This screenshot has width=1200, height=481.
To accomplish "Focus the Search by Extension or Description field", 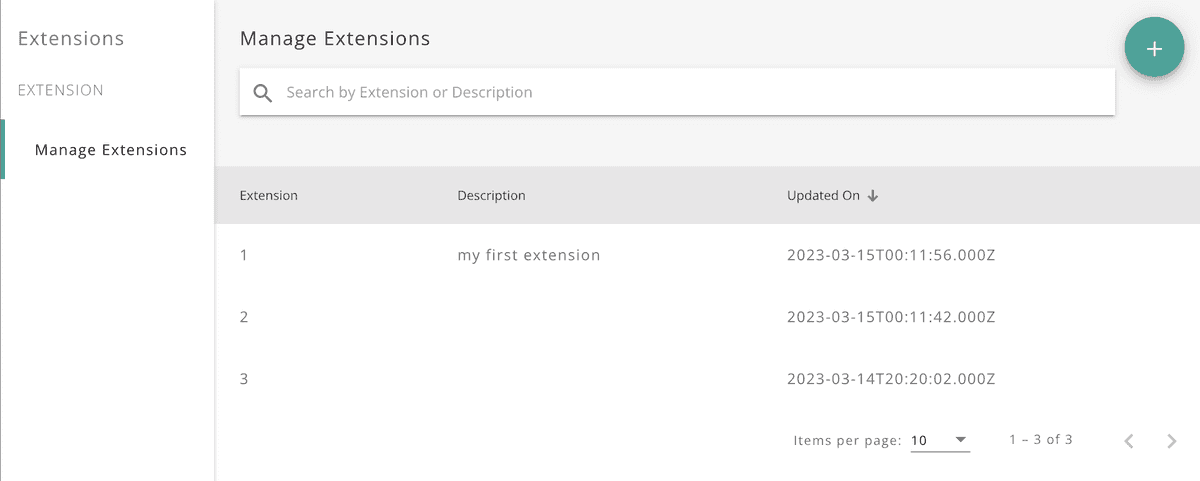I will click(690, 93).
